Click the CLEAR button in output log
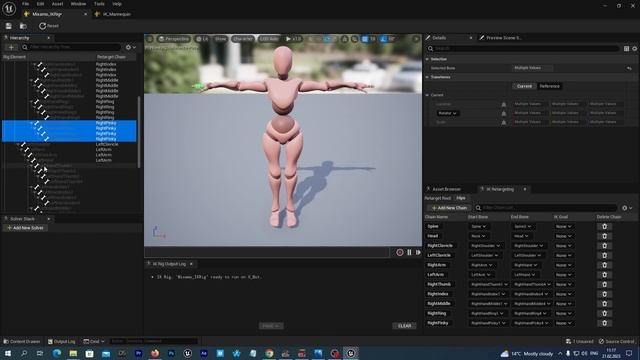Screen dimensions: 640x360 coord(404,326)
